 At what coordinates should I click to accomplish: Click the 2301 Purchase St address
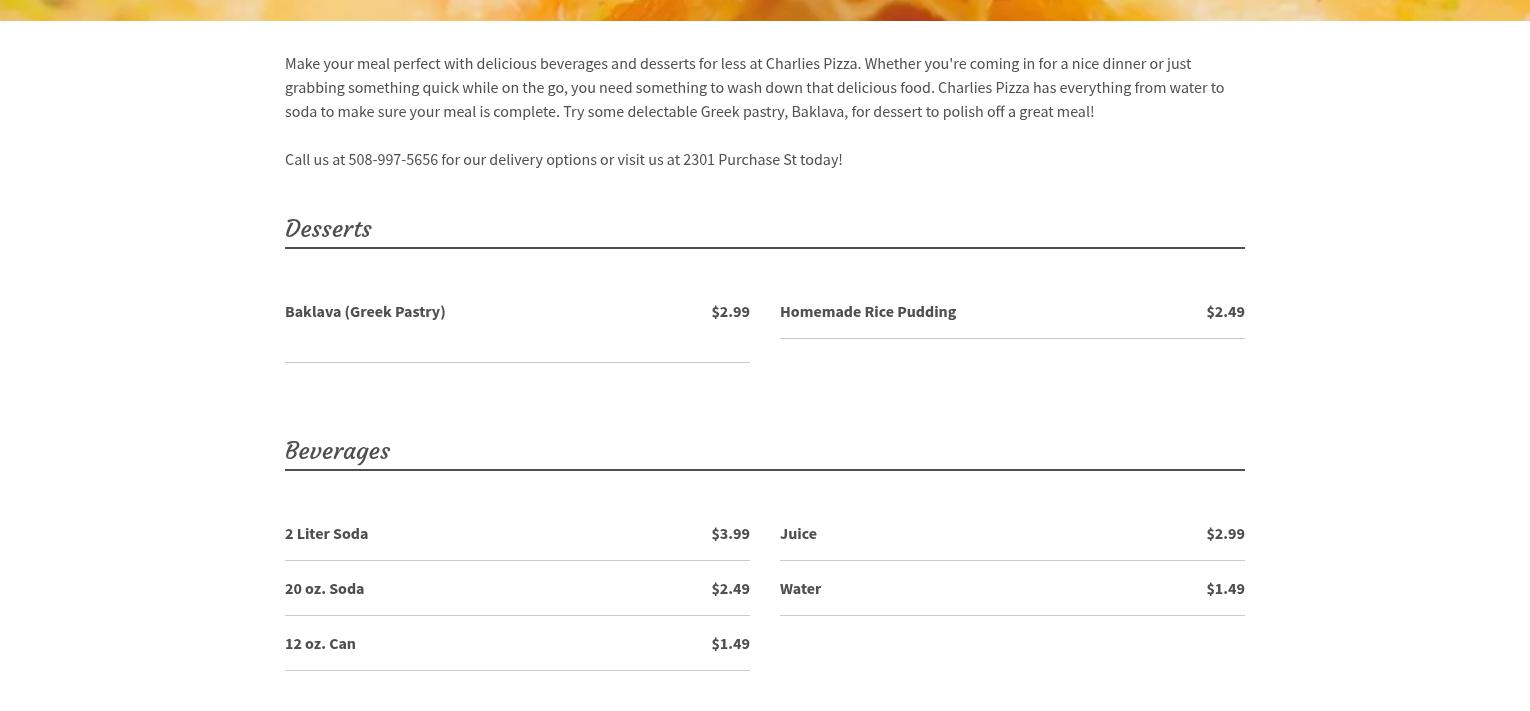tap(739, 160)
